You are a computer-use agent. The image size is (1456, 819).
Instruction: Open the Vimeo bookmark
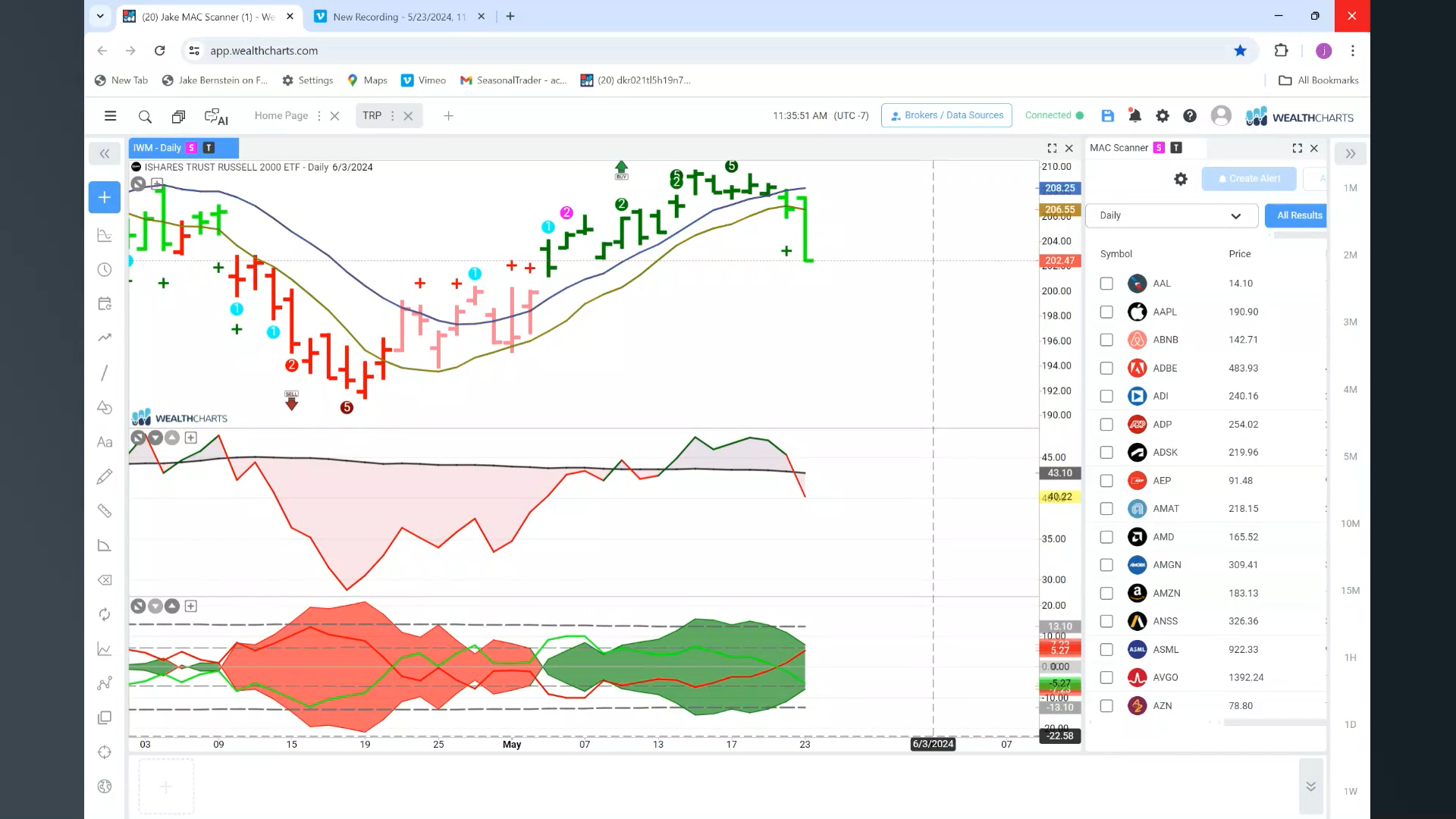424,80
